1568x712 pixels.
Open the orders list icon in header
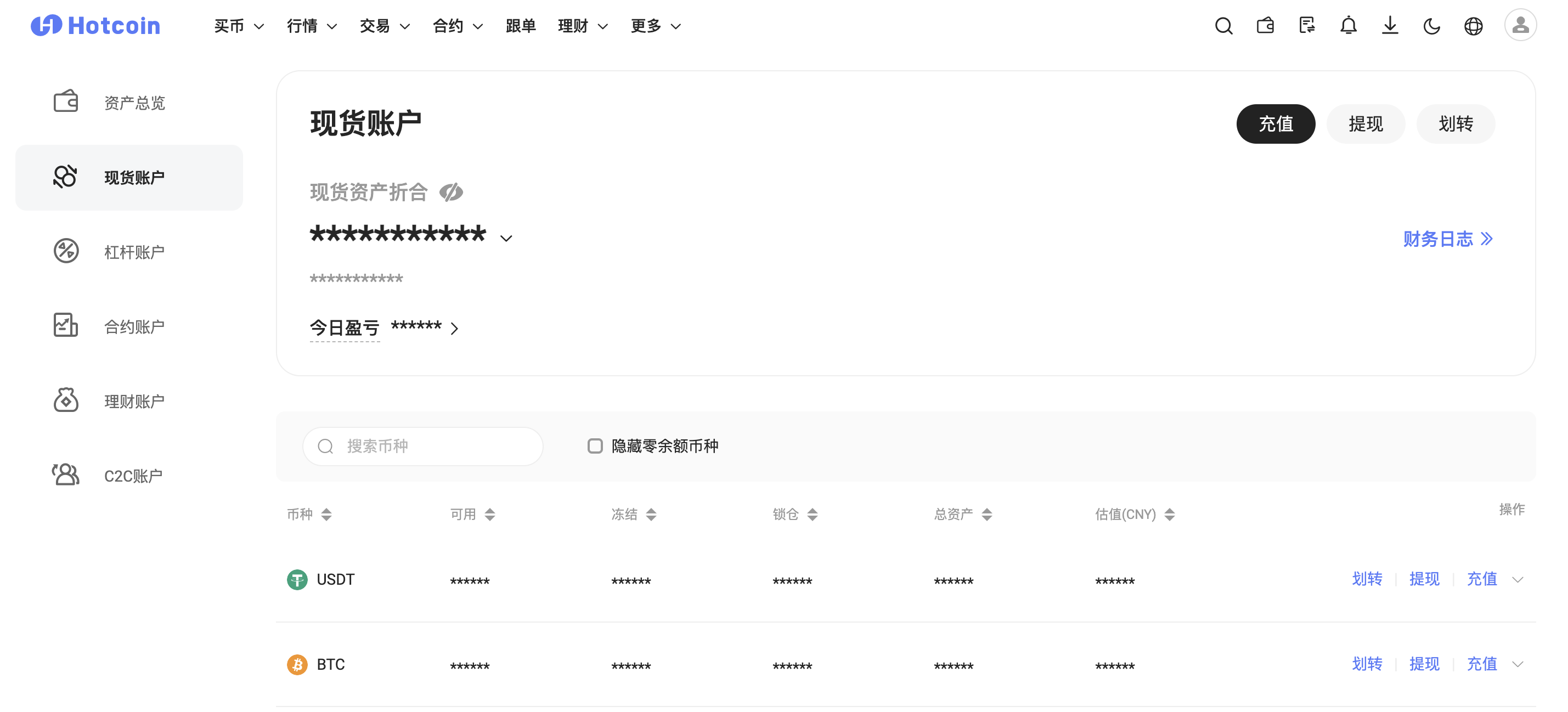click(x=1306, y=26)
